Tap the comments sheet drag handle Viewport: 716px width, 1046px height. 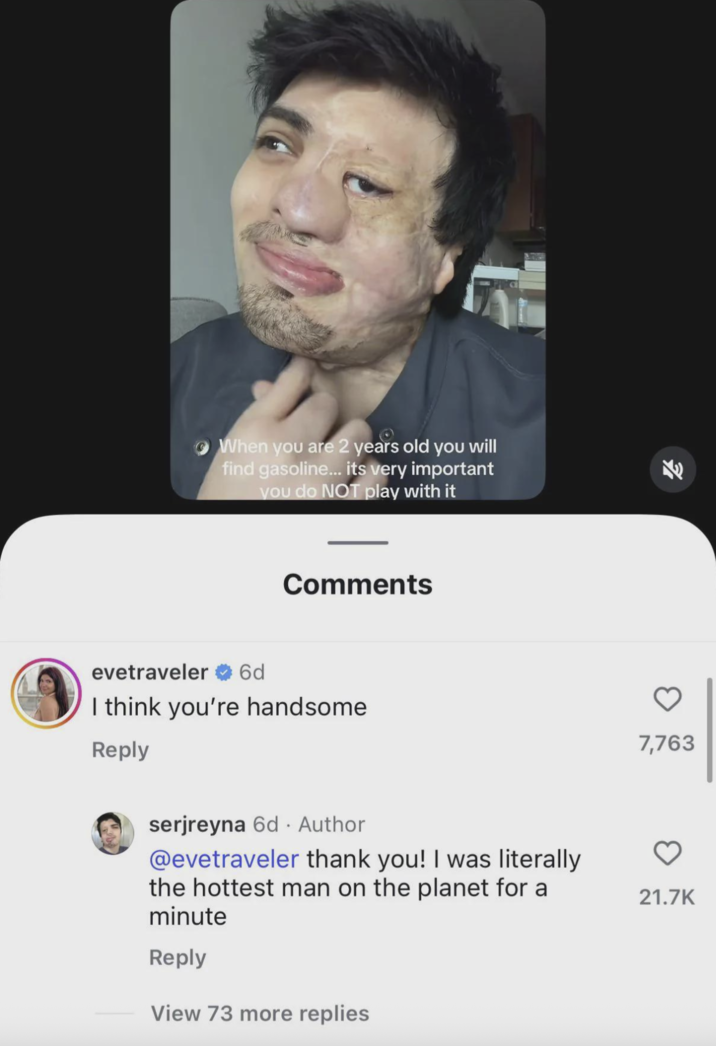click(357, 543)
